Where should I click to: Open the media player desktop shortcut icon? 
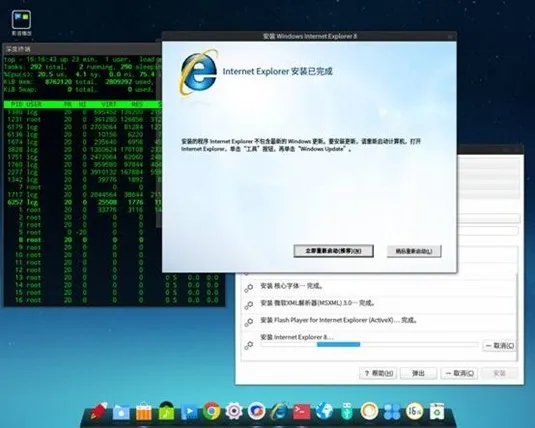coord(21,23)
